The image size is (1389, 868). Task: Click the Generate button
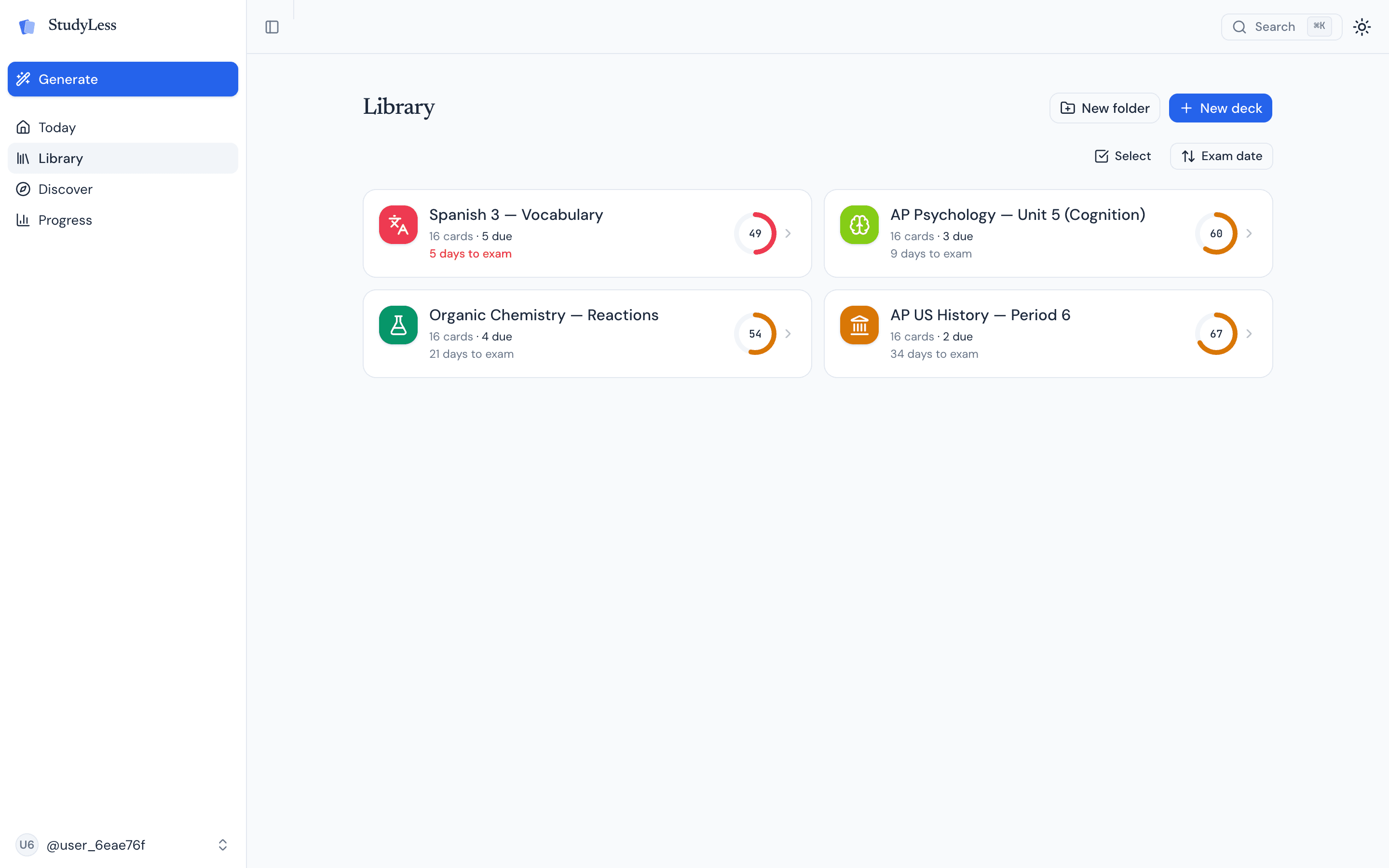point(123,79)
